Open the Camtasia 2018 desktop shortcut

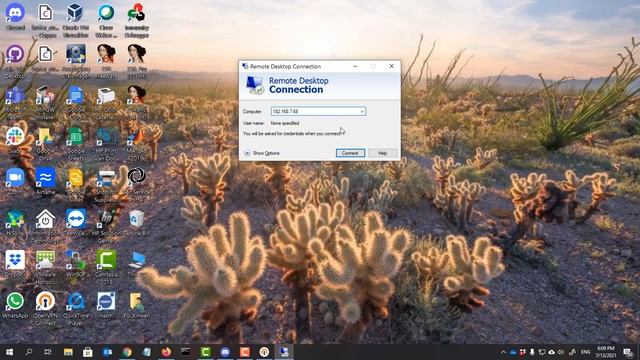click(x=106, y=267)
